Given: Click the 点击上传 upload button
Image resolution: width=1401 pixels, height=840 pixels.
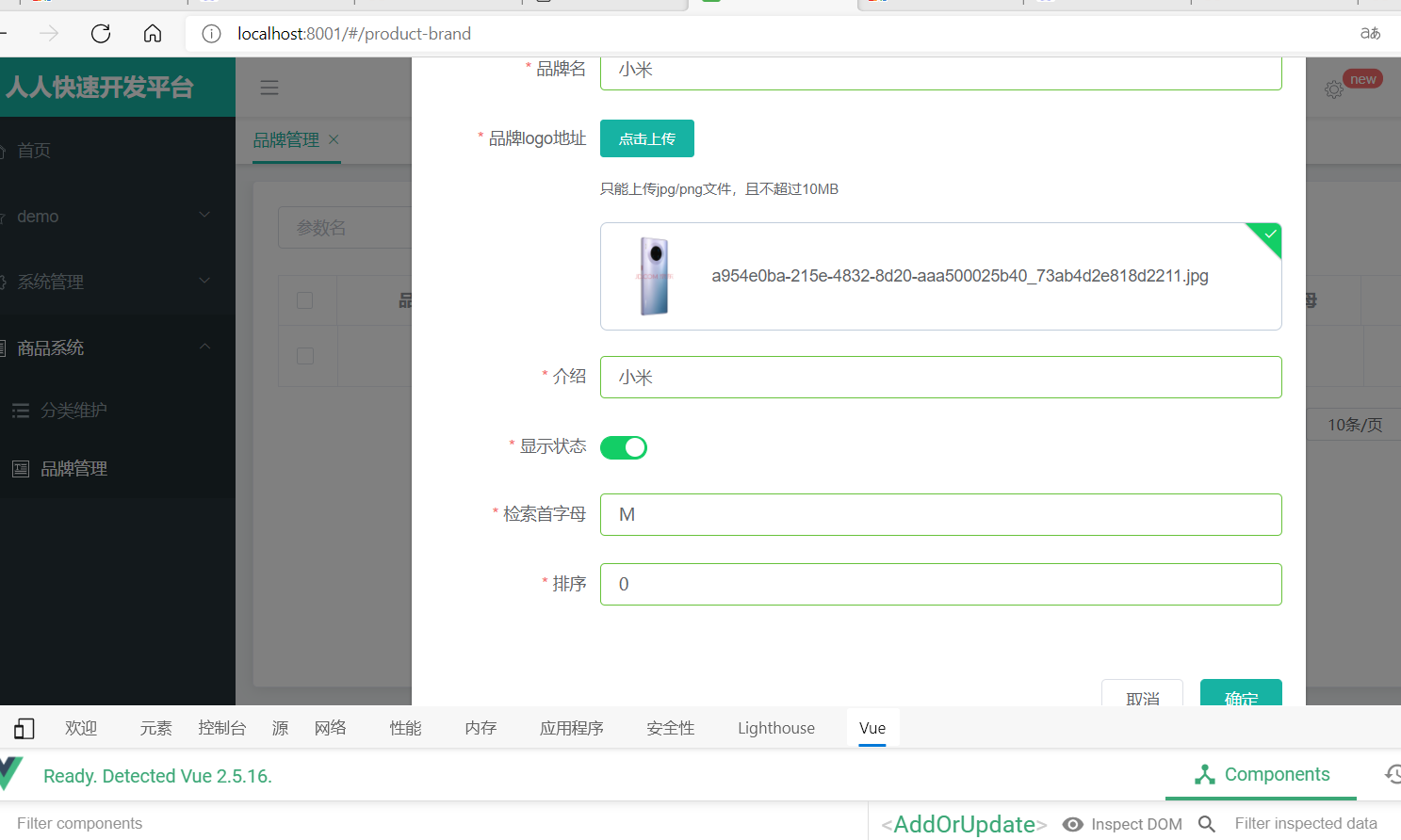Looking at the screenshot, I should pyautogui.click(x=647, y=138).
